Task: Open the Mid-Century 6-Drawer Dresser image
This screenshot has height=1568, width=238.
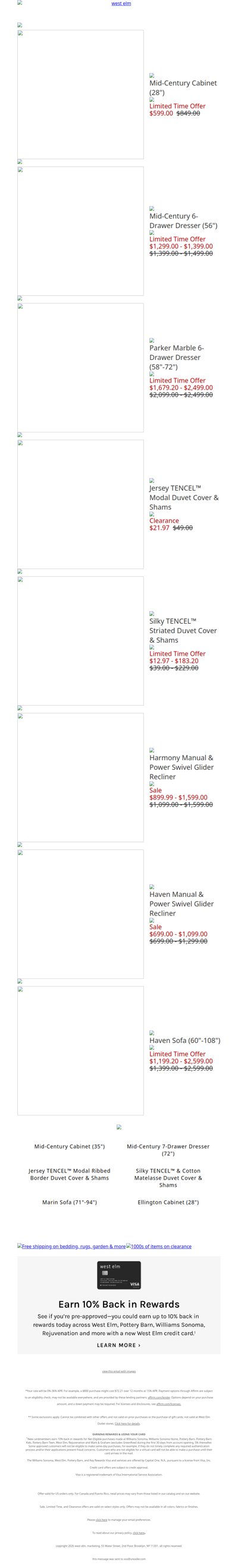Action: coord(80,230)
